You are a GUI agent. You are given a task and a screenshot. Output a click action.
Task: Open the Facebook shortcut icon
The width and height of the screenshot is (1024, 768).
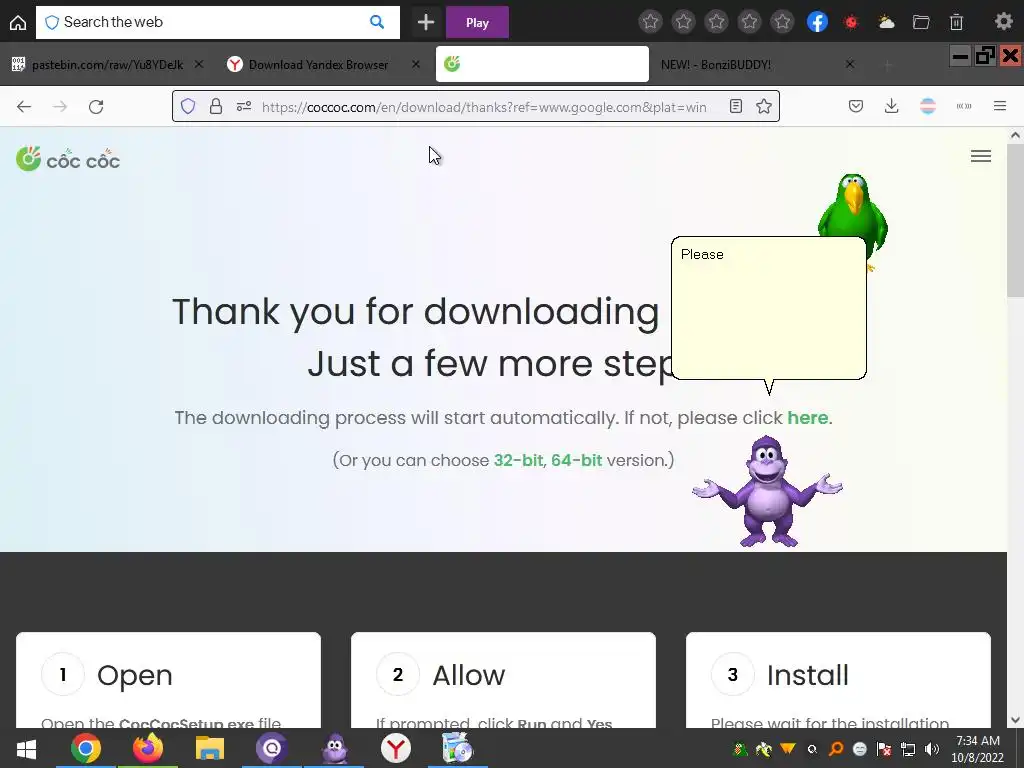click(817, 22)
